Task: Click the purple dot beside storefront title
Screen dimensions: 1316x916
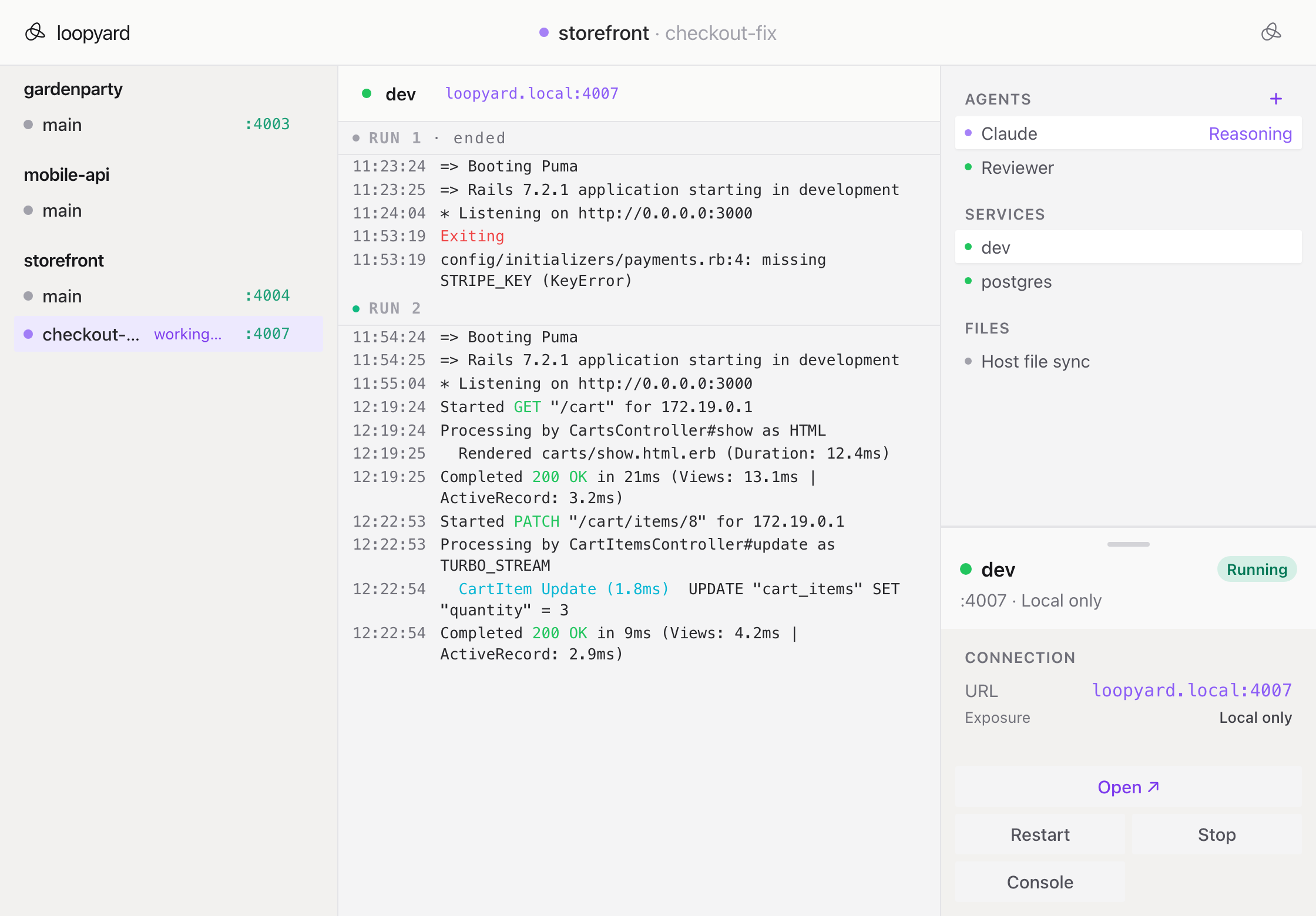Action: pos(544,32)
